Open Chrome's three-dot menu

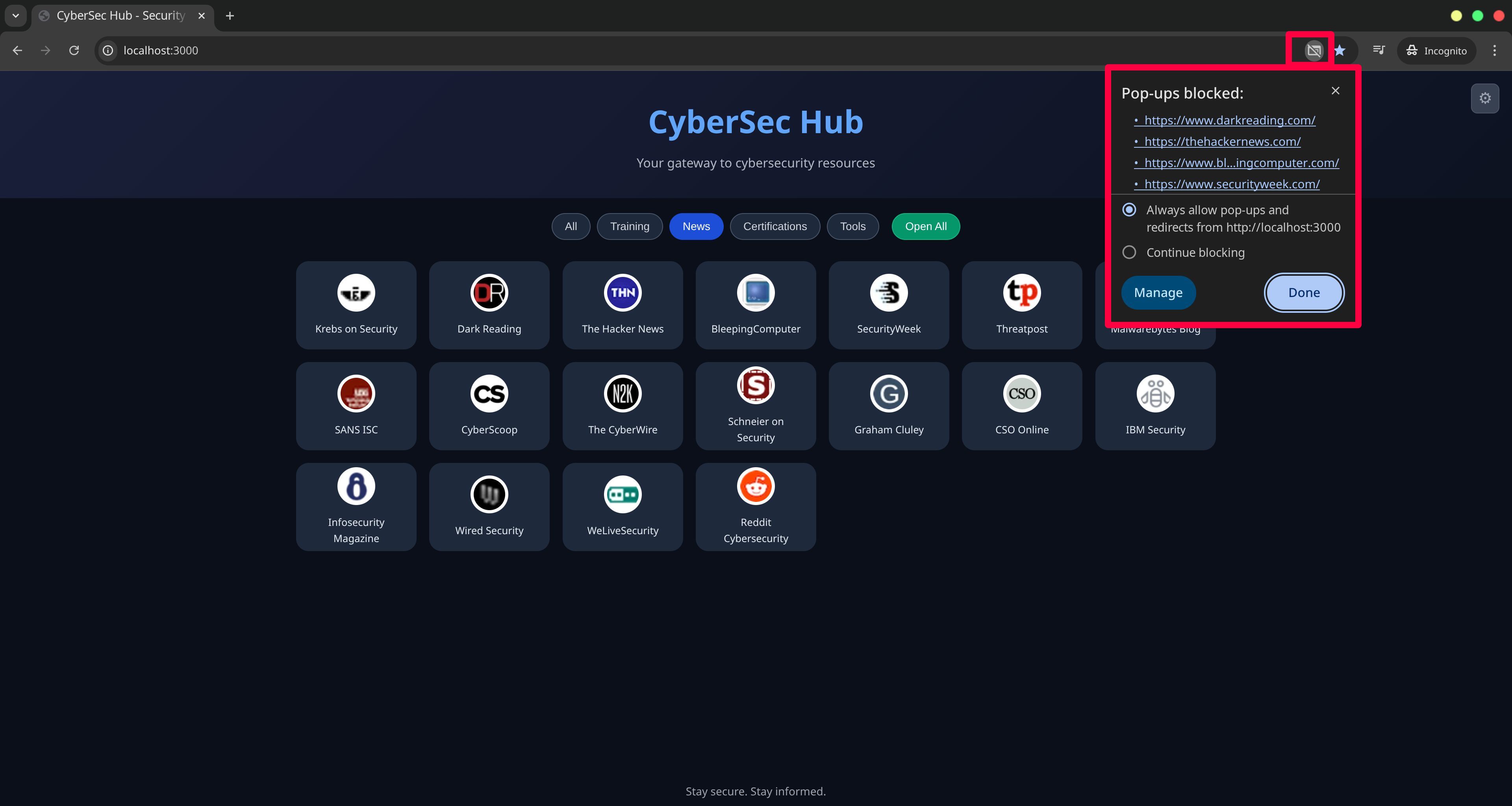[x=1494, y=50]
